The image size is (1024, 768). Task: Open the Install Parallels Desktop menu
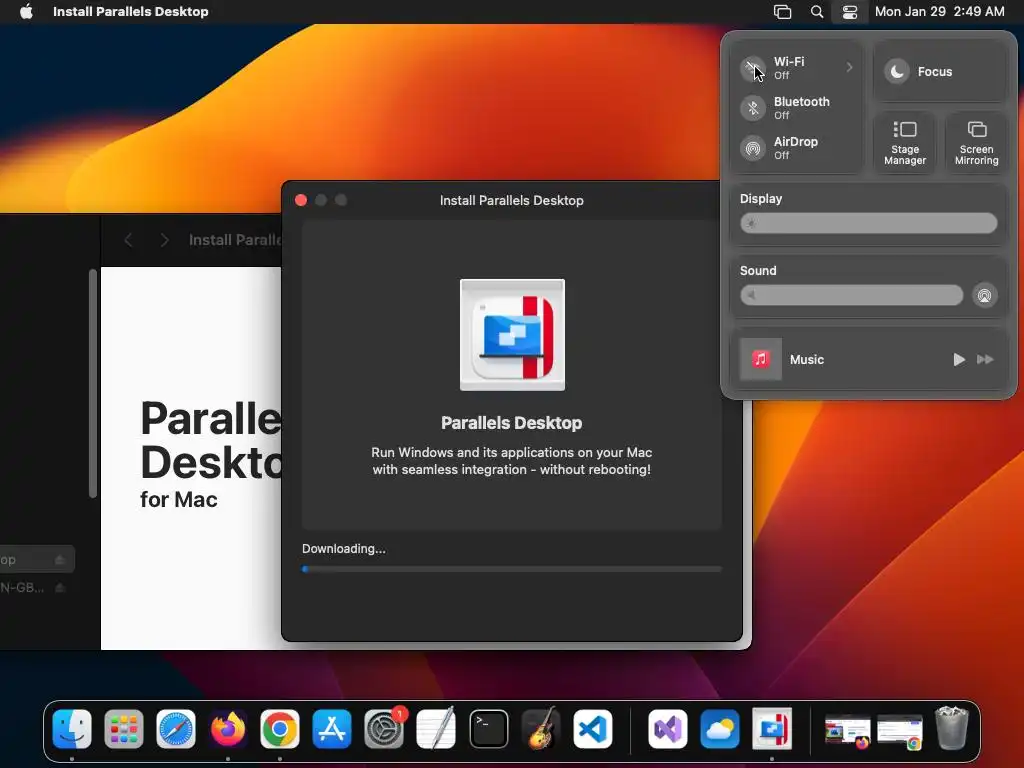[x=131, y=12]
